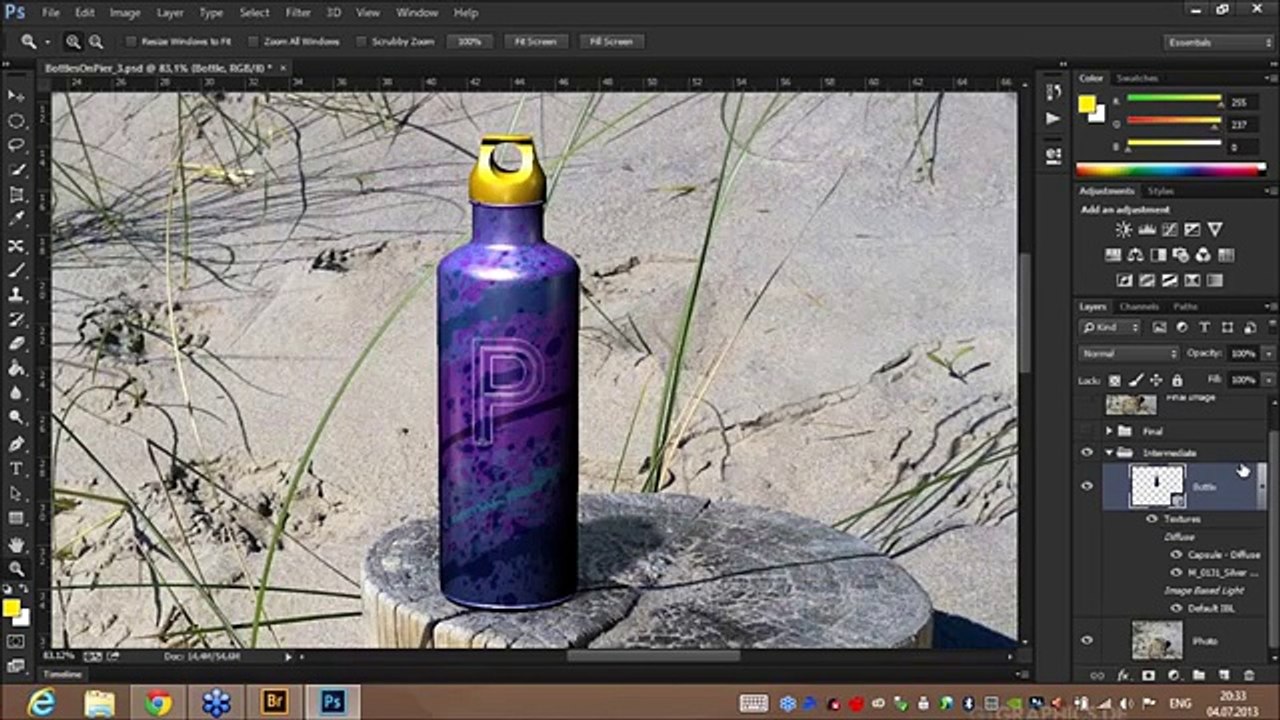Choose Zoom Out mode in options bar
The image size is (1280, 720).
(x=96, y=42)
